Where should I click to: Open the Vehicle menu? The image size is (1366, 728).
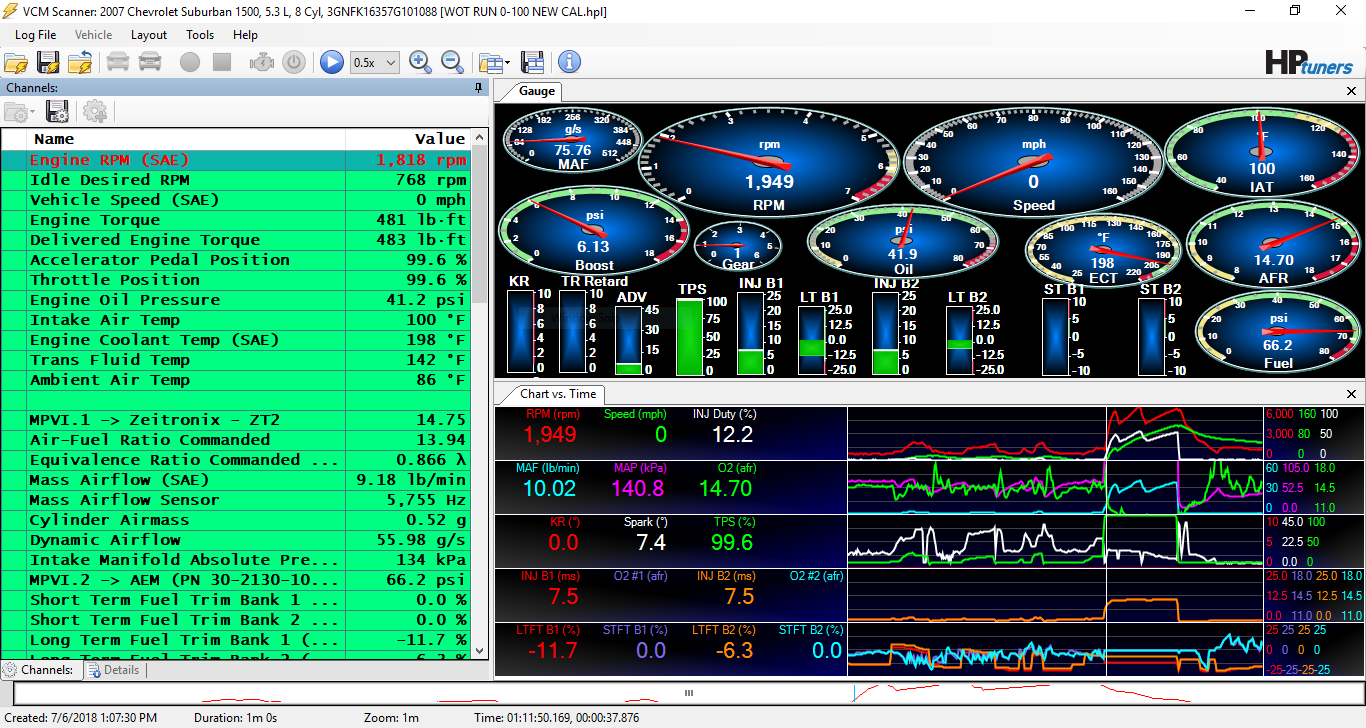(94, 34)
